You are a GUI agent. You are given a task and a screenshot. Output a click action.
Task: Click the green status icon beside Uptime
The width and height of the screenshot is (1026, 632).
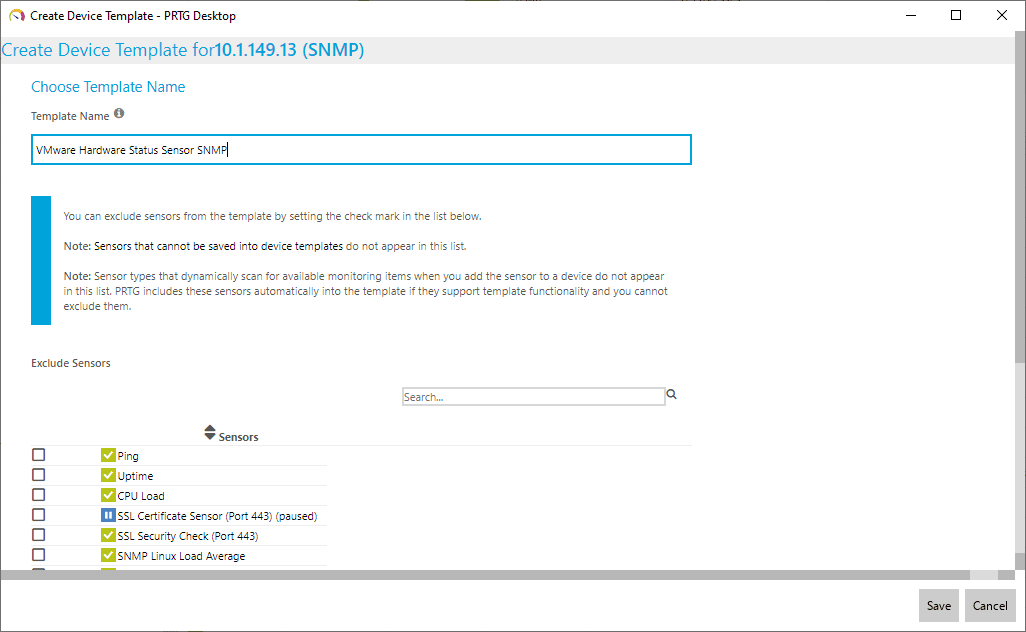(x=108, y=475)
